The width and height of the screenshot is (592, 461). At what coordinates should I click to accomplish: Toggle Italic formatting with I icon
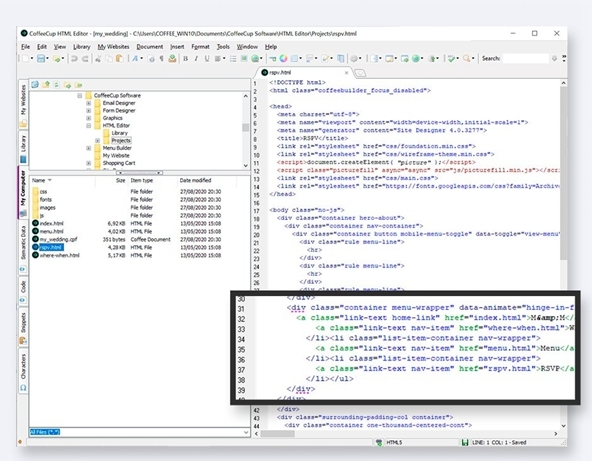[196, 59]
